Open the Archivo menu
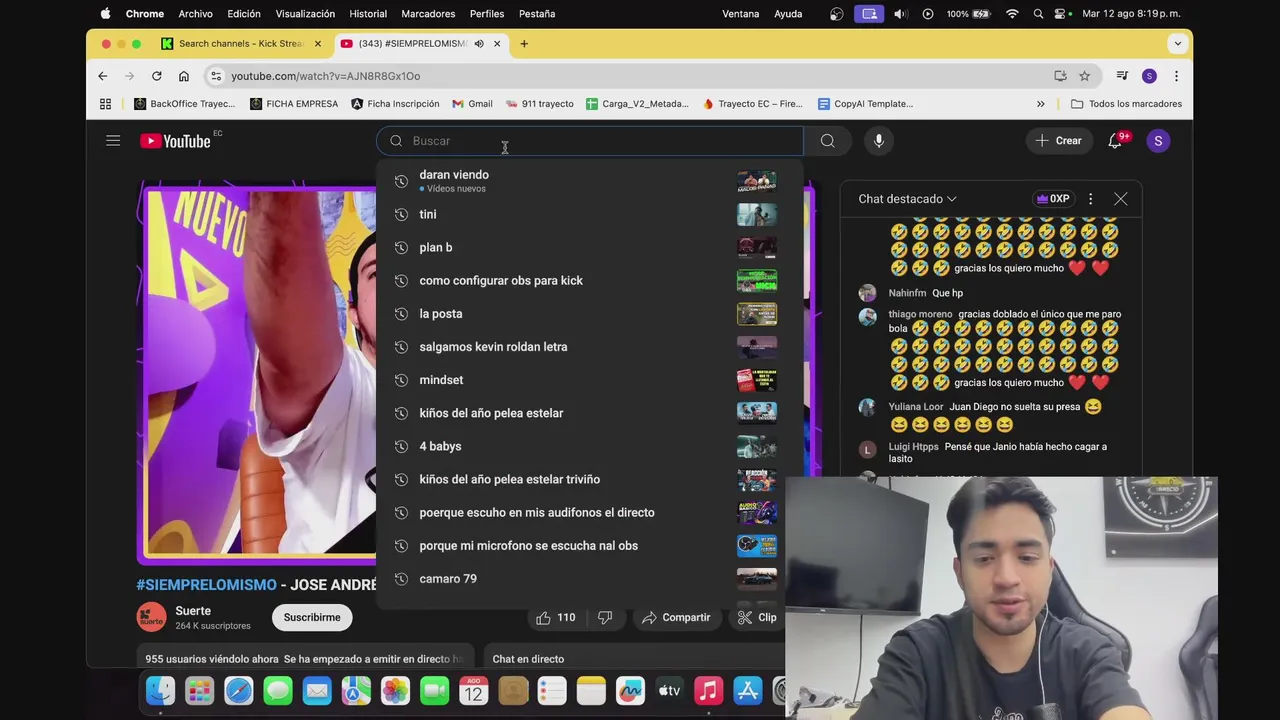 pyautogui.click(x=195, y=14)
